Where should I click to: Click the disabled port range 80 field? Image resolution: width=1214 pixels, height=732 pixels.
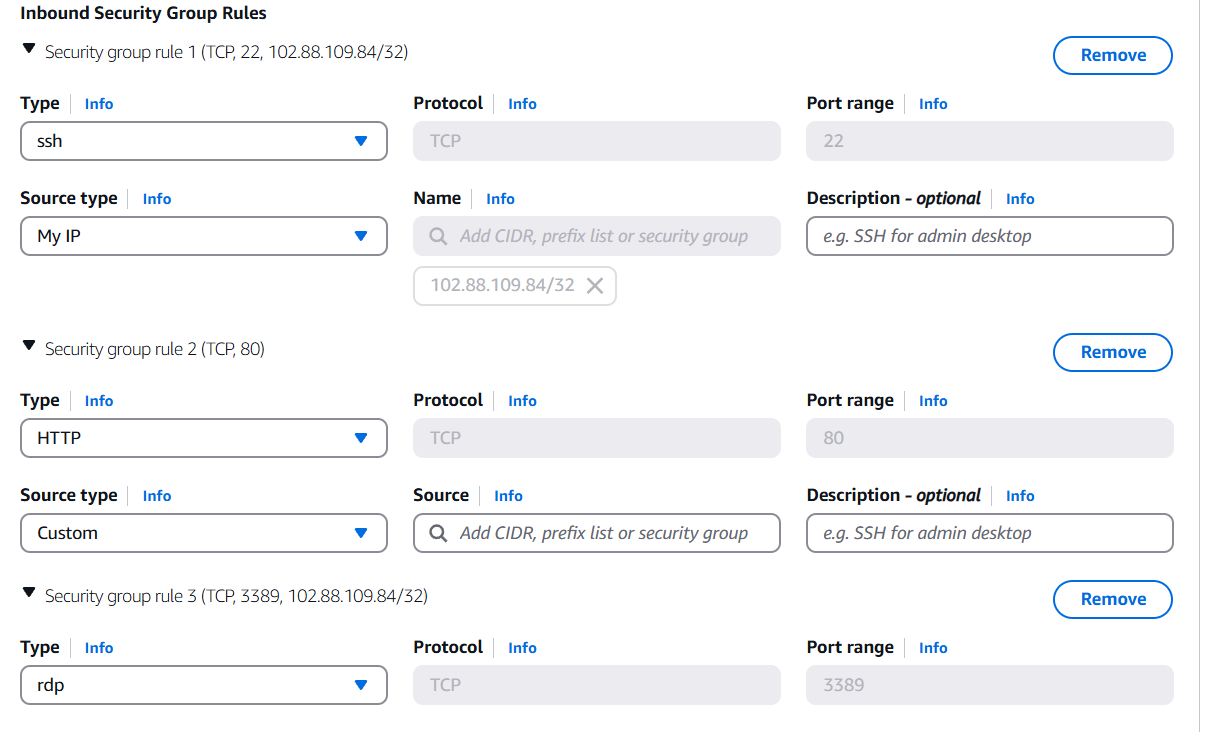click(x=990, y=438)
